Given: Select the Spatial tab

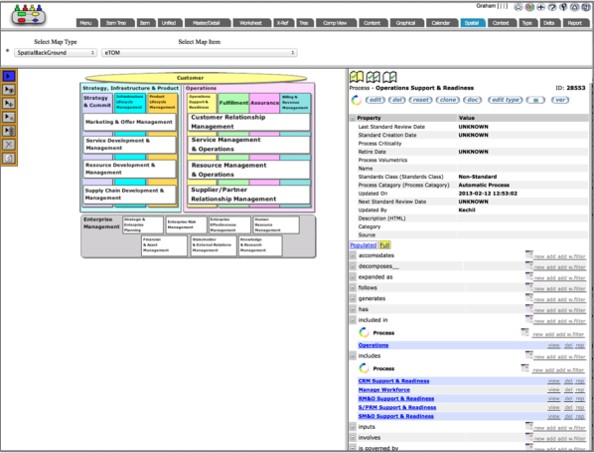Looking at the screenshot, I should tap(473, 23).
